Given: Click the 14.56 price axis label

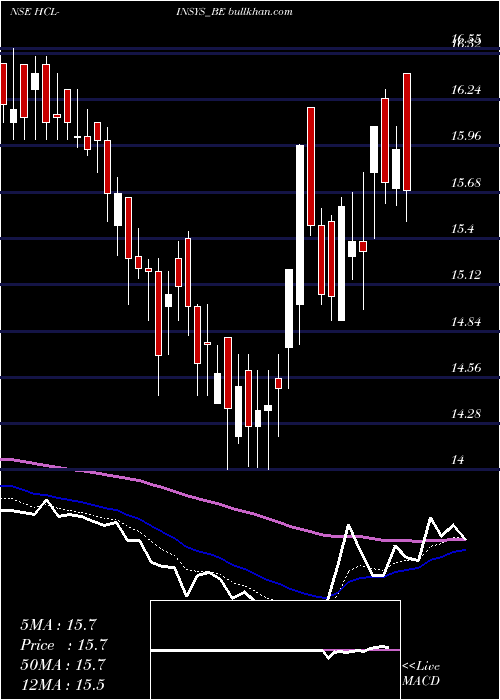Looking at the screenshot, I should coord(466,368).
